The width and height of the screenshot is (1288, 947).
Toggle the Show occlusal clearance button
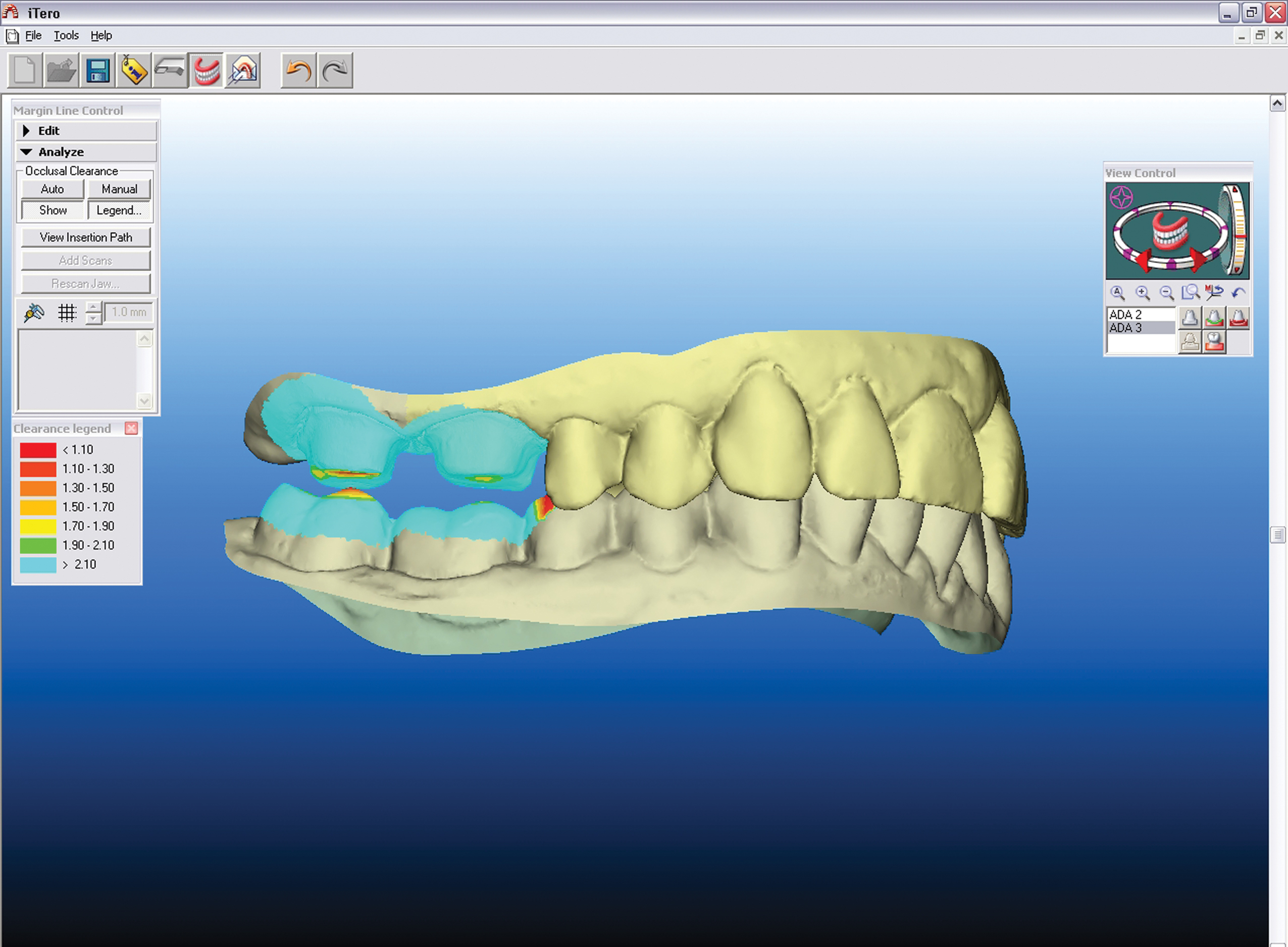pyautogui.click(x=53, y=211)
